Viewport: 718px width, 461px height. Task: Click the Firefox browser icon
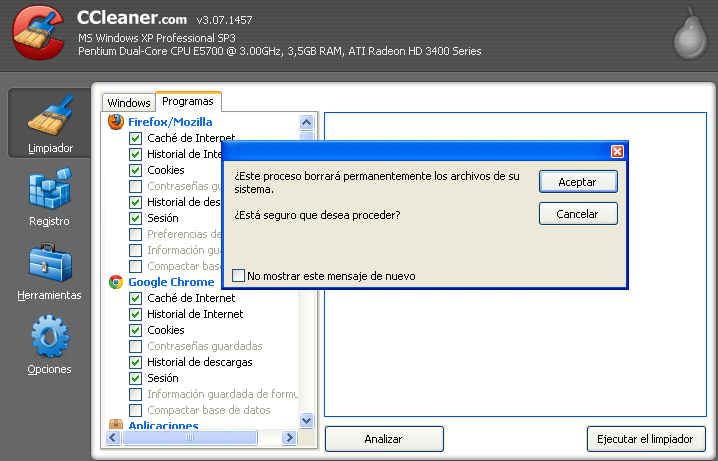[116, 122]
